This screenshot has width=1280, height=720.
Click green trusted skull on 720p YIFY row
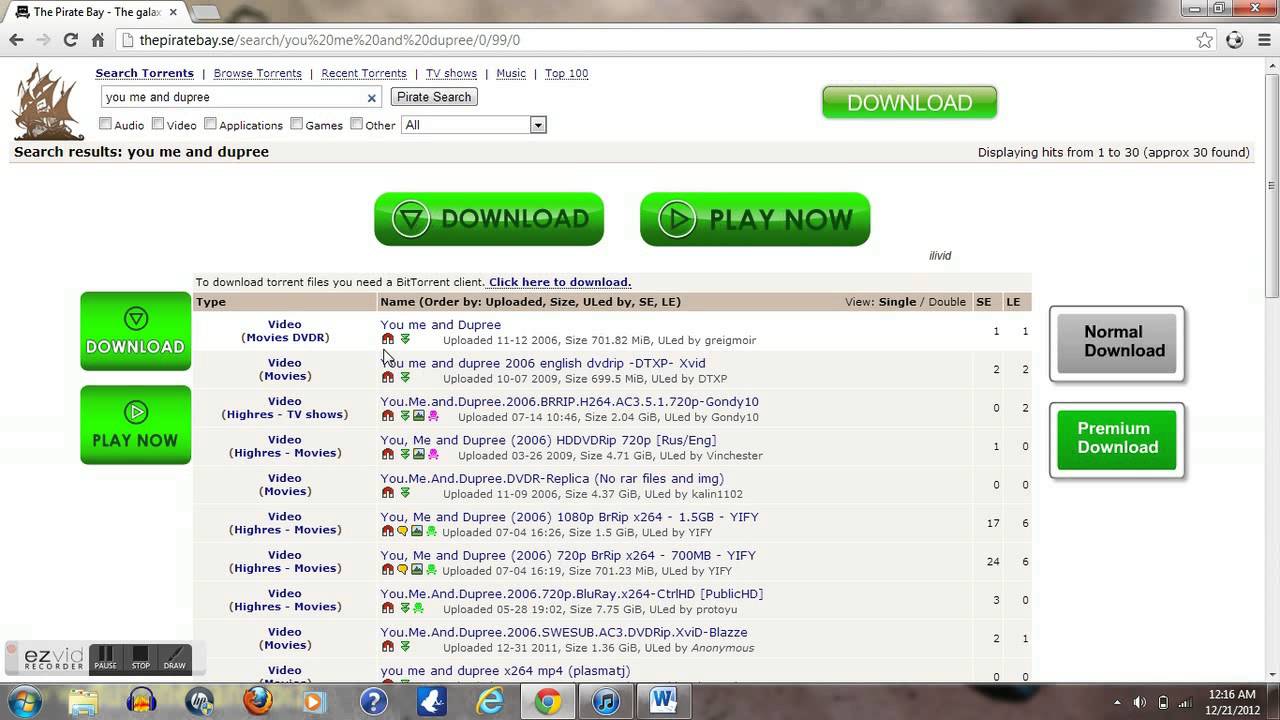point(431,570)
